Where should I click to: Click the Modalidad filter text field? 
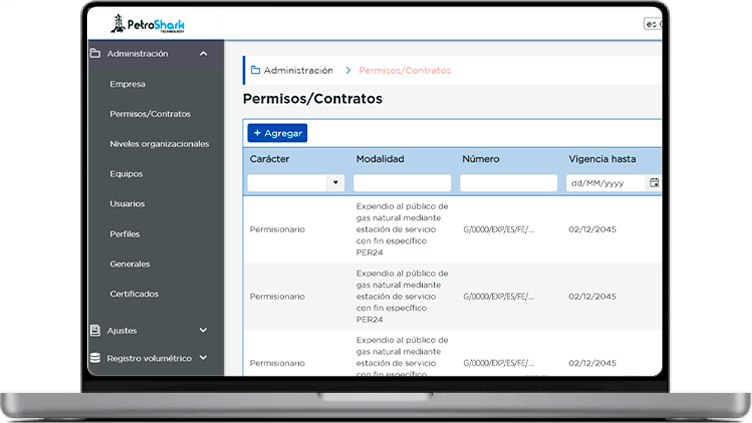[402, 183]
